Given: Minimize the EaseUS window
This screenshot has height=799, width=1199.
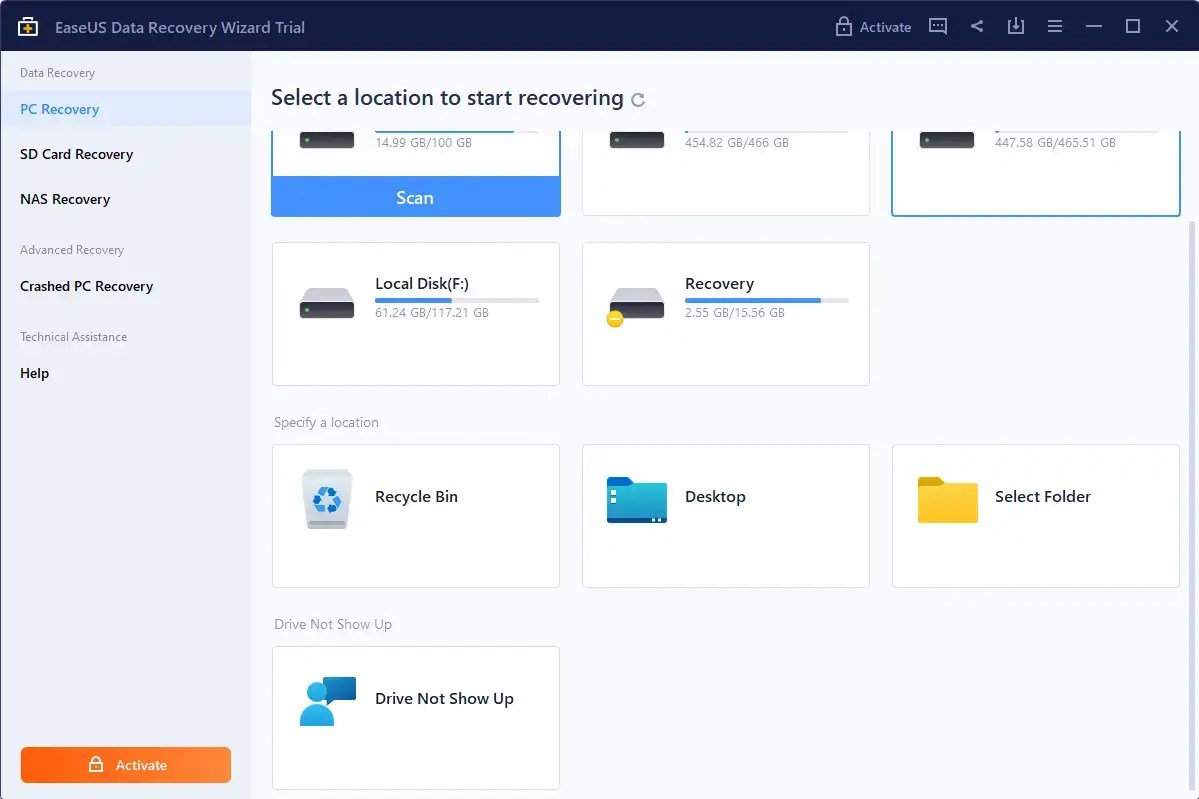Looking at the screenshot, I should [x=1093, y=26].
